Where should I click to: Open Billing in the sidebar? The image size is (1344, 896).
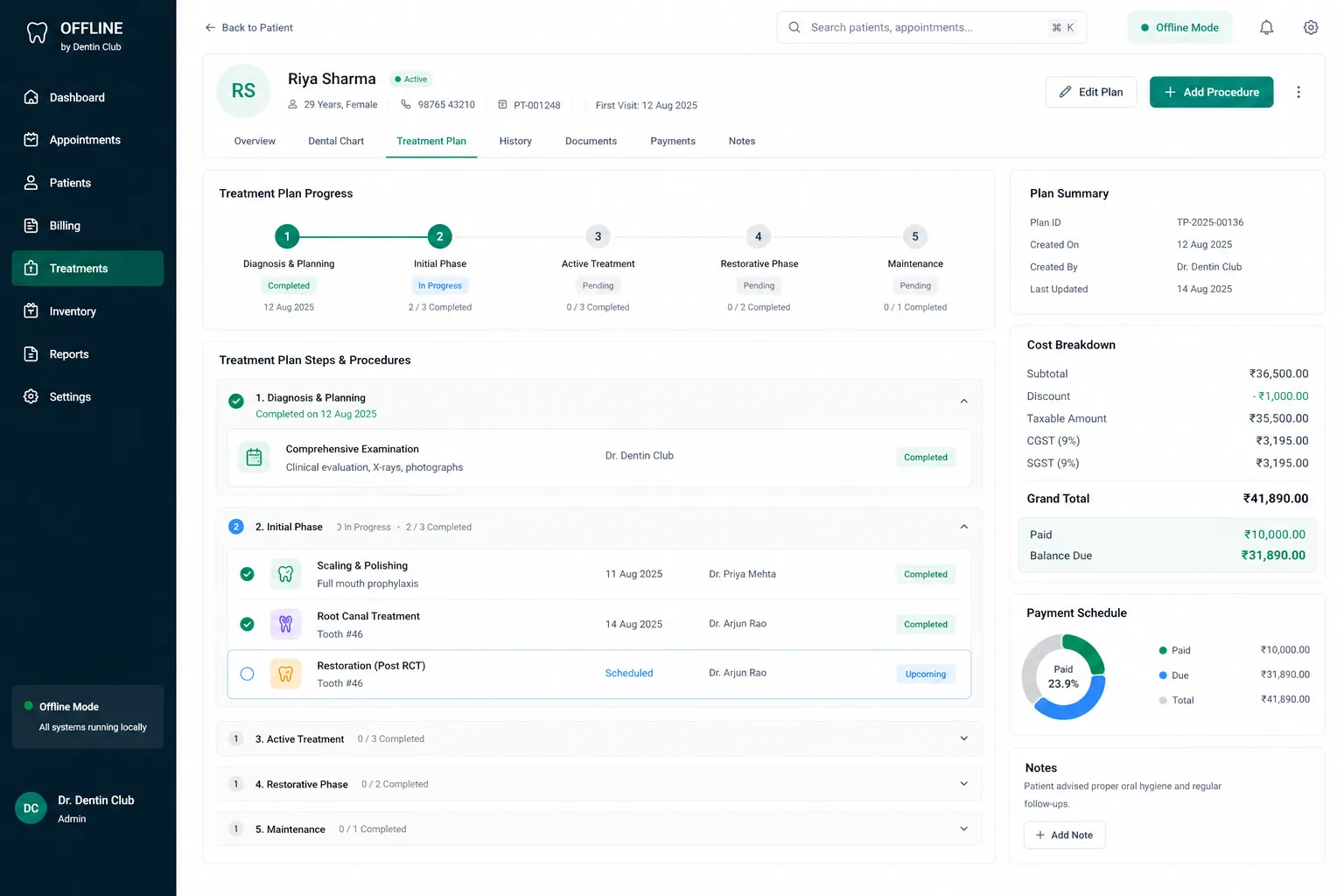coord(87,226)
